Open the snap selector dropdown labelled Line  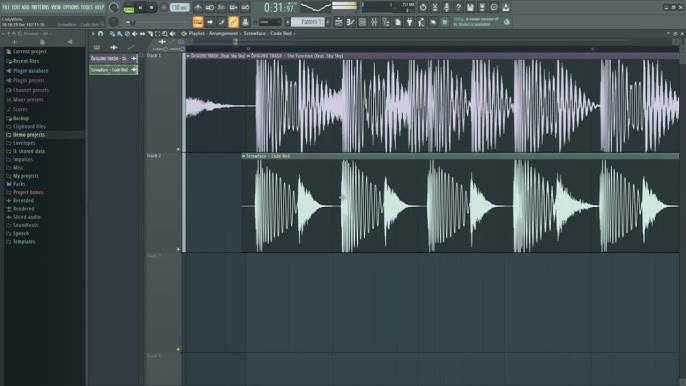(270, 22)
